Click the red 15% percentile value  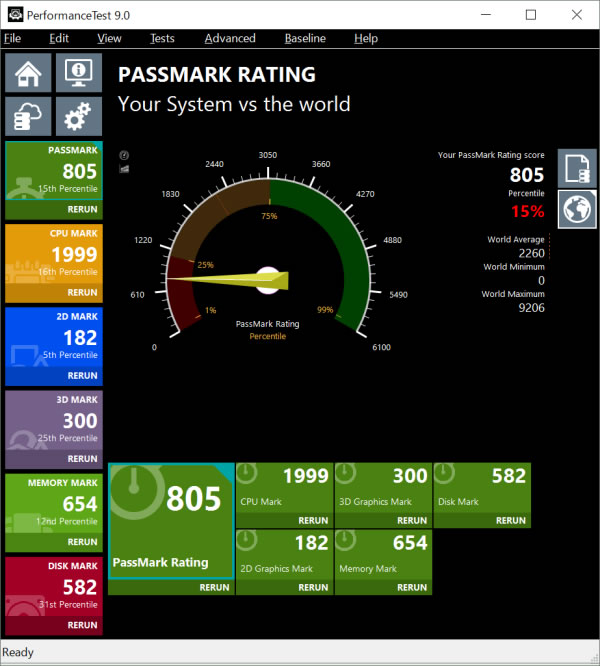527,211
